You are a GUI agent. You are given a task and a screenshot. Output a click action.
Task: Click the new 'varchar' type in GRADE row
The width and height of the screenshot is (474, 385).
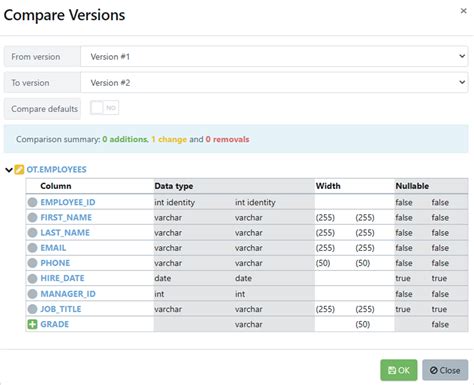249,324
